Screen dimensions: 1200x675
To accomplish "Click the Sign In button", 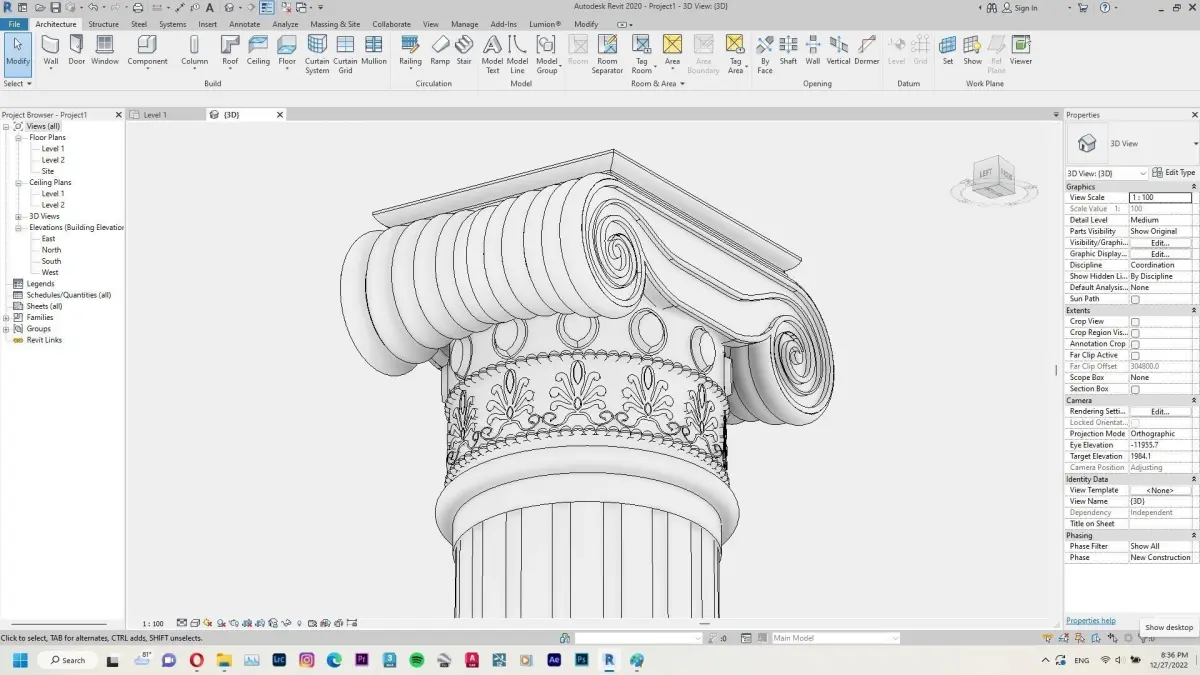I will pos(1020,8).
